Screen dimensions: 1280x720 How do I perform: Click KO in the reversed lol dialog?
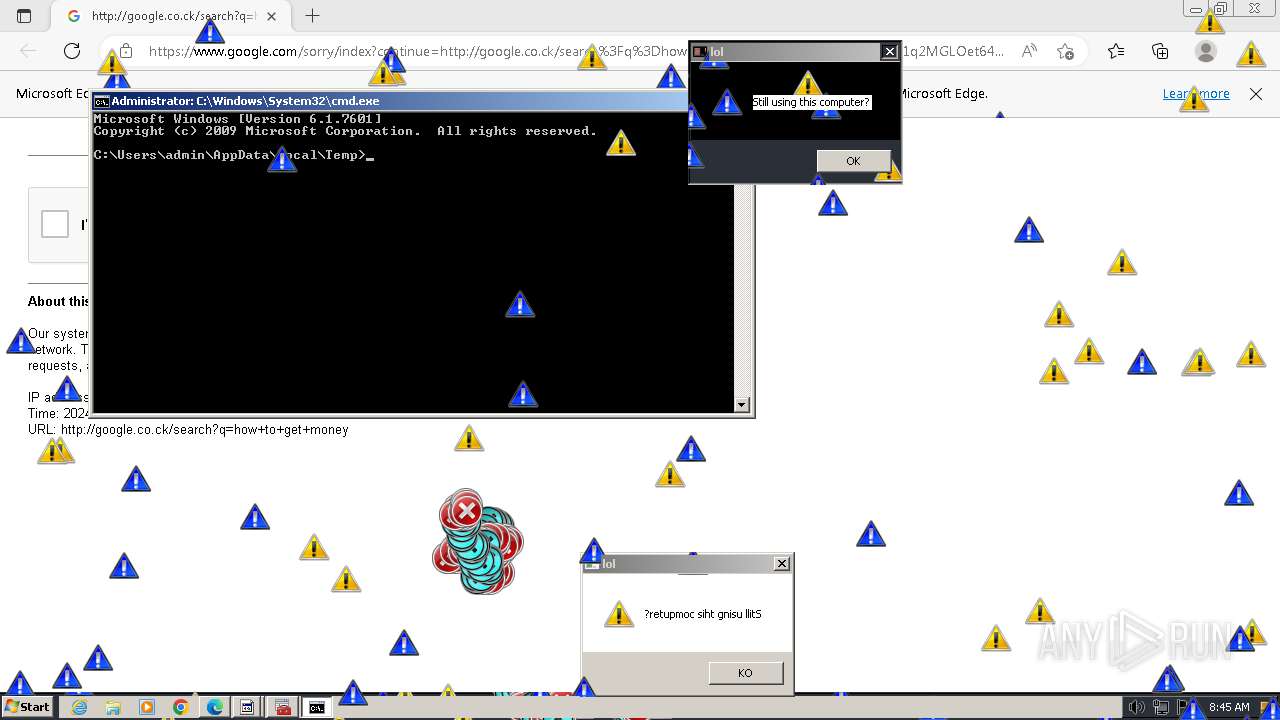click(745, 673)
